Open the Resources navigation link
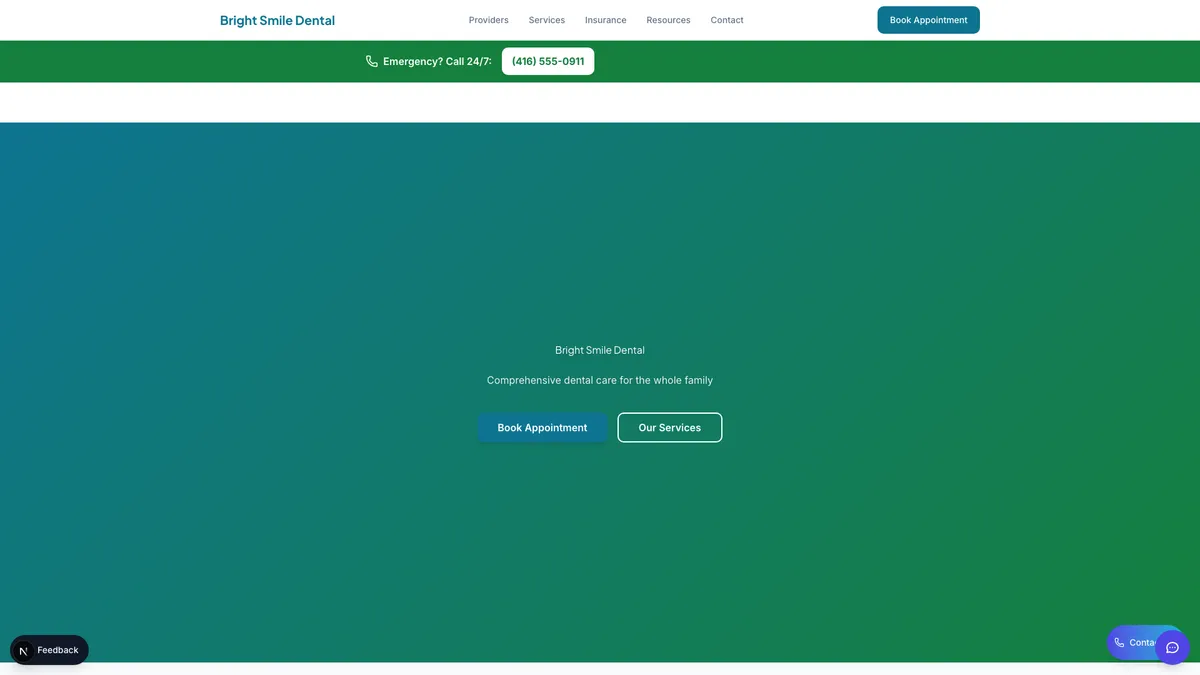The width and height of the screenshot is (1200, 675). (x=668, y=20)
